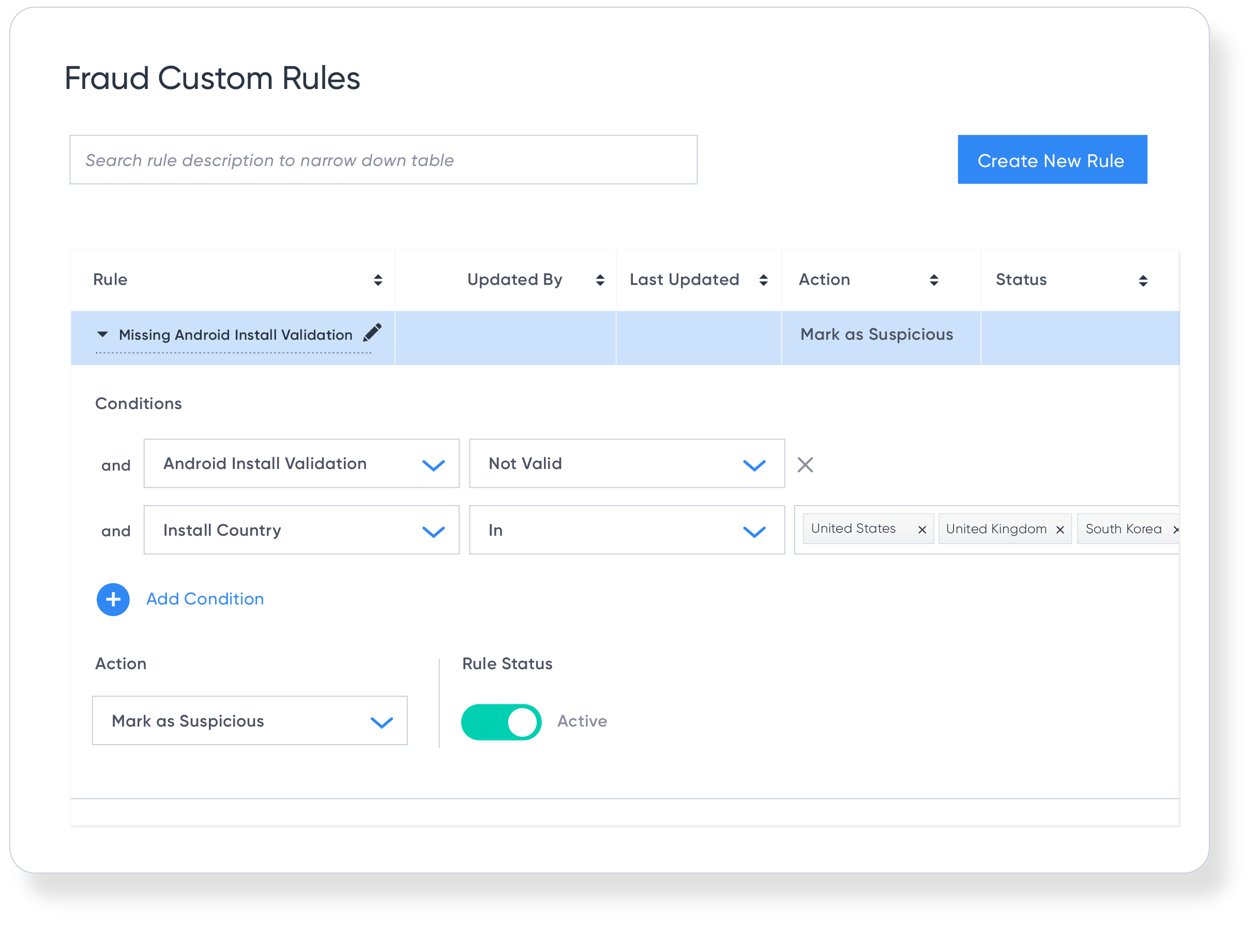The width and height of the screenshot is (1257, 952).
Task: Collapse the Missing Android Install Validation rule
Action: coord(102,334)
